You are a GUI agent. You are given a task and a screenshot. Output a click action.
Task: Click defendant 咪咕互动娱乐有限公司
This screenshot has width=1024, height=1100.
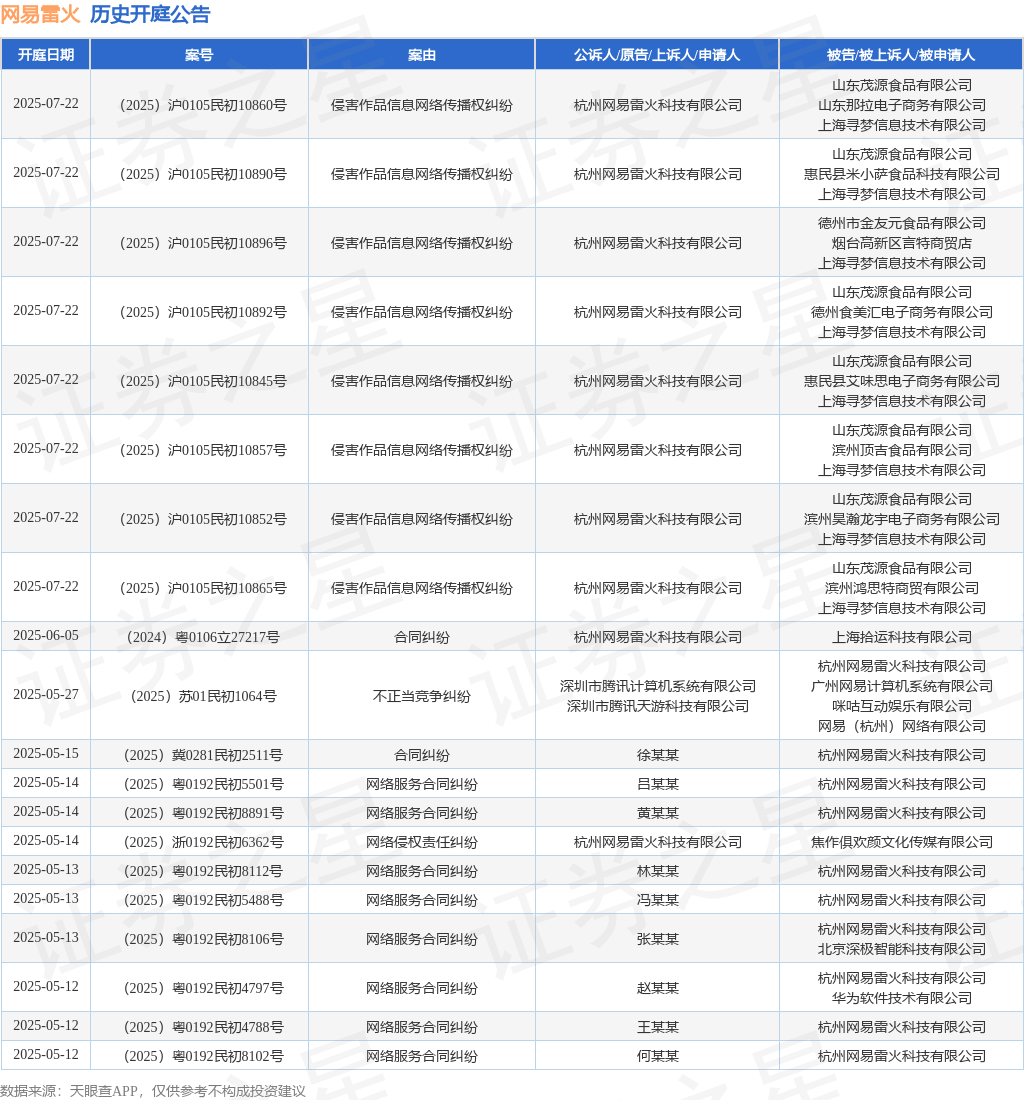[x=902, y=706]
